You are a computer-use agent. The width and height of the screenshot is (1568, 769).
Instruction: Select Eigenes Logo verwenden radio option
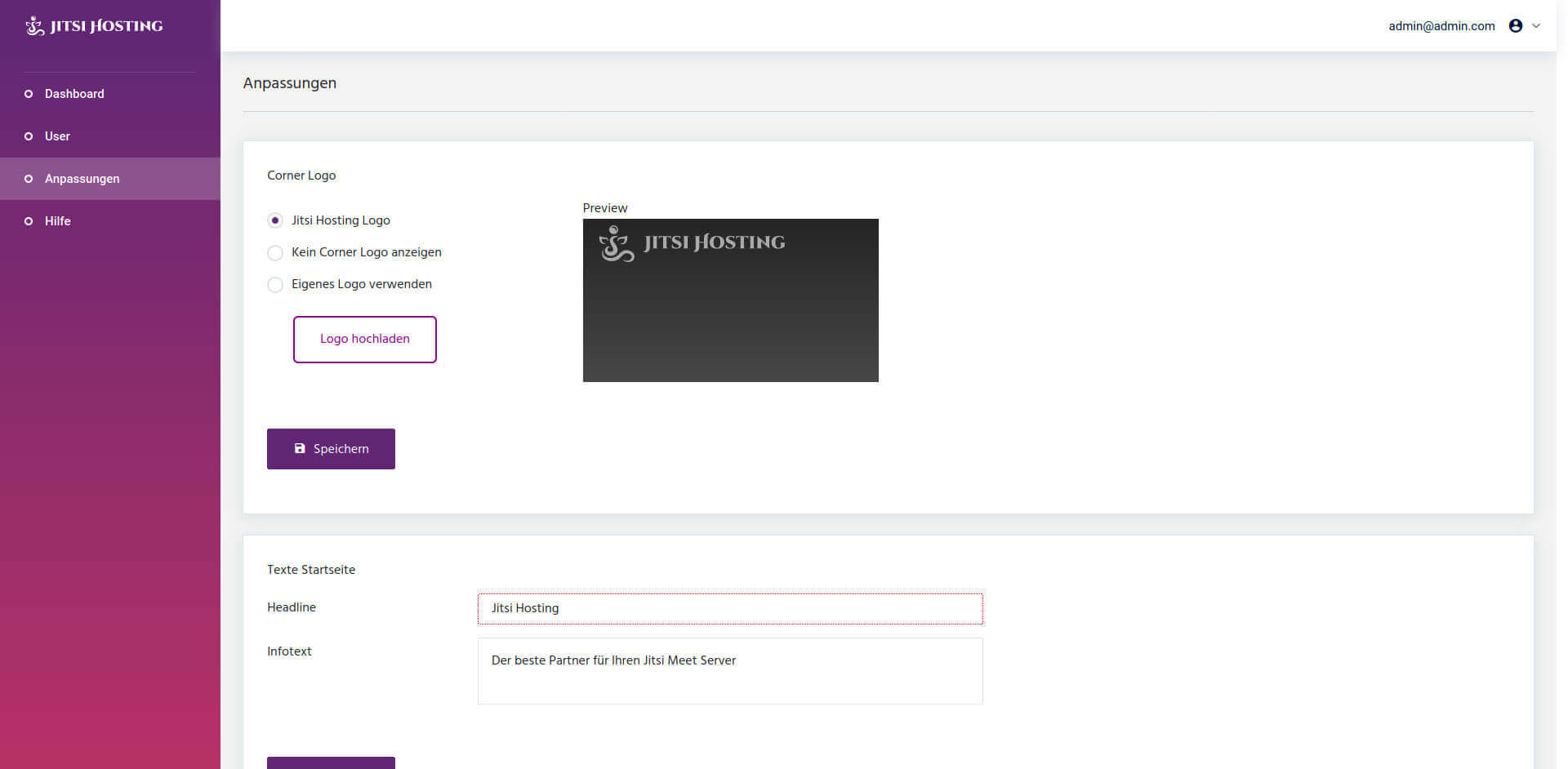click(275, 284)
